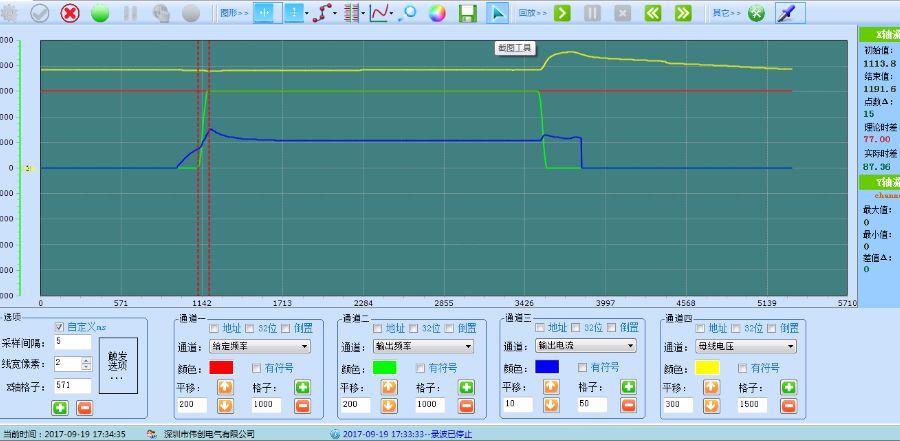The width and height of the screenshot is (900, 441).
Task: Open the color wheel picker in toolbar
Action: pos(437,13)
